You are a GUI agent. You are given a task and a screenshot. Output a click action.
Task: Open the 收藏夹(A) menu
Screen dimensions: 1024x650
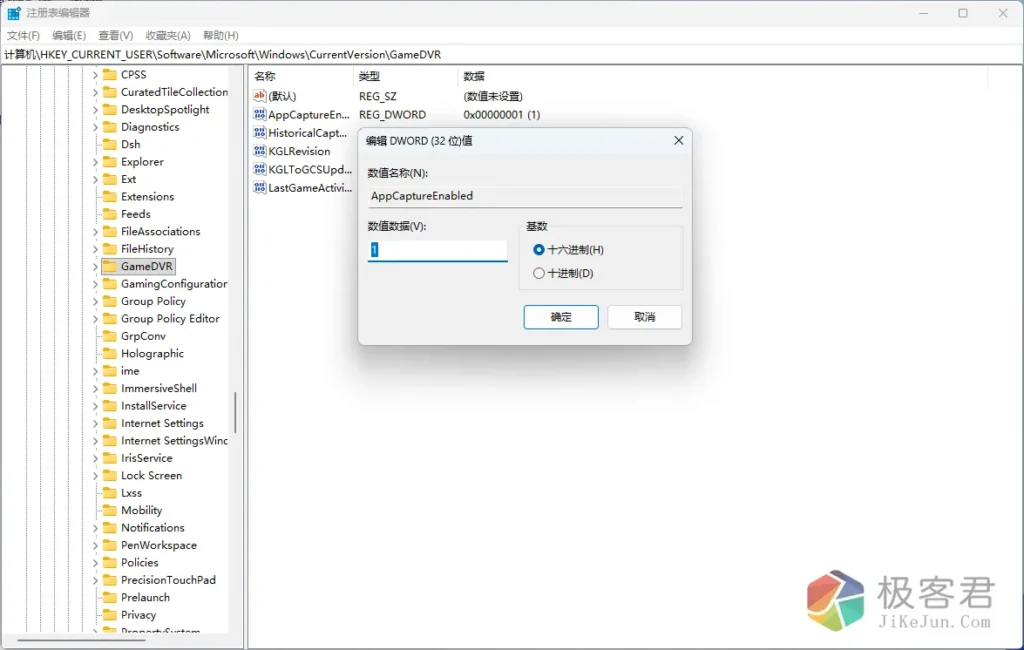[x=168, y=35]
